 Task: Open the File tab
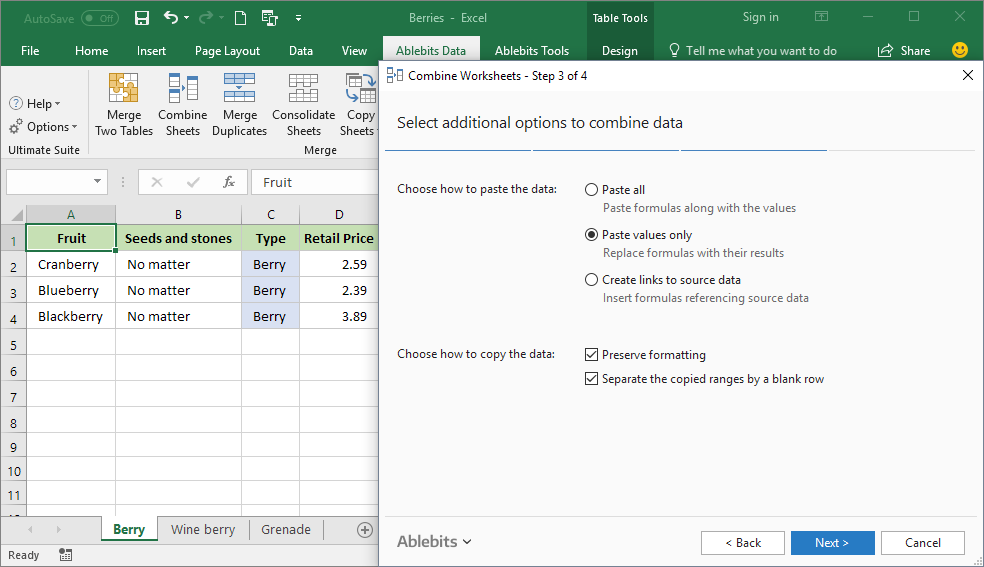pyautogui.click(x=29, y=51)
